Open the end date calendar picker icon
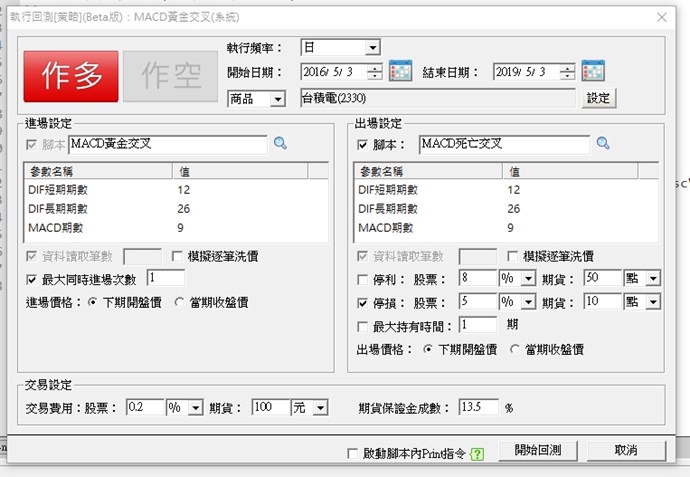The width and height of the screenshot is (690, 477). (x=593, y=71)
